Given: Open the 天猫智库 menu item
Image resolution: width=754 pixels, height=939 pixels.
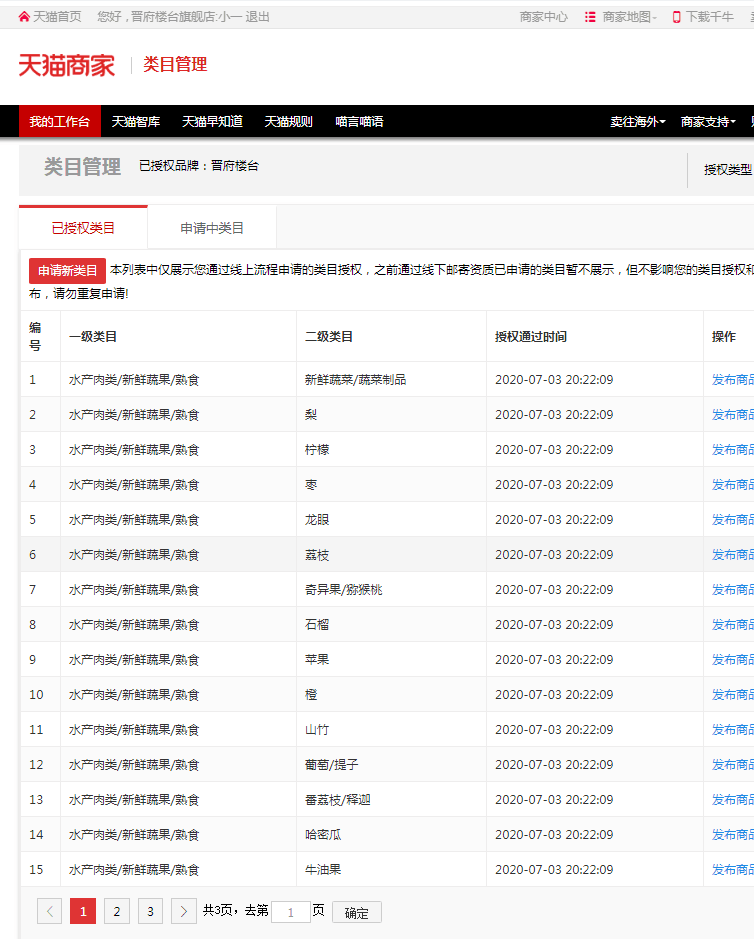Looking at the screenshot, I should (136, 122).
